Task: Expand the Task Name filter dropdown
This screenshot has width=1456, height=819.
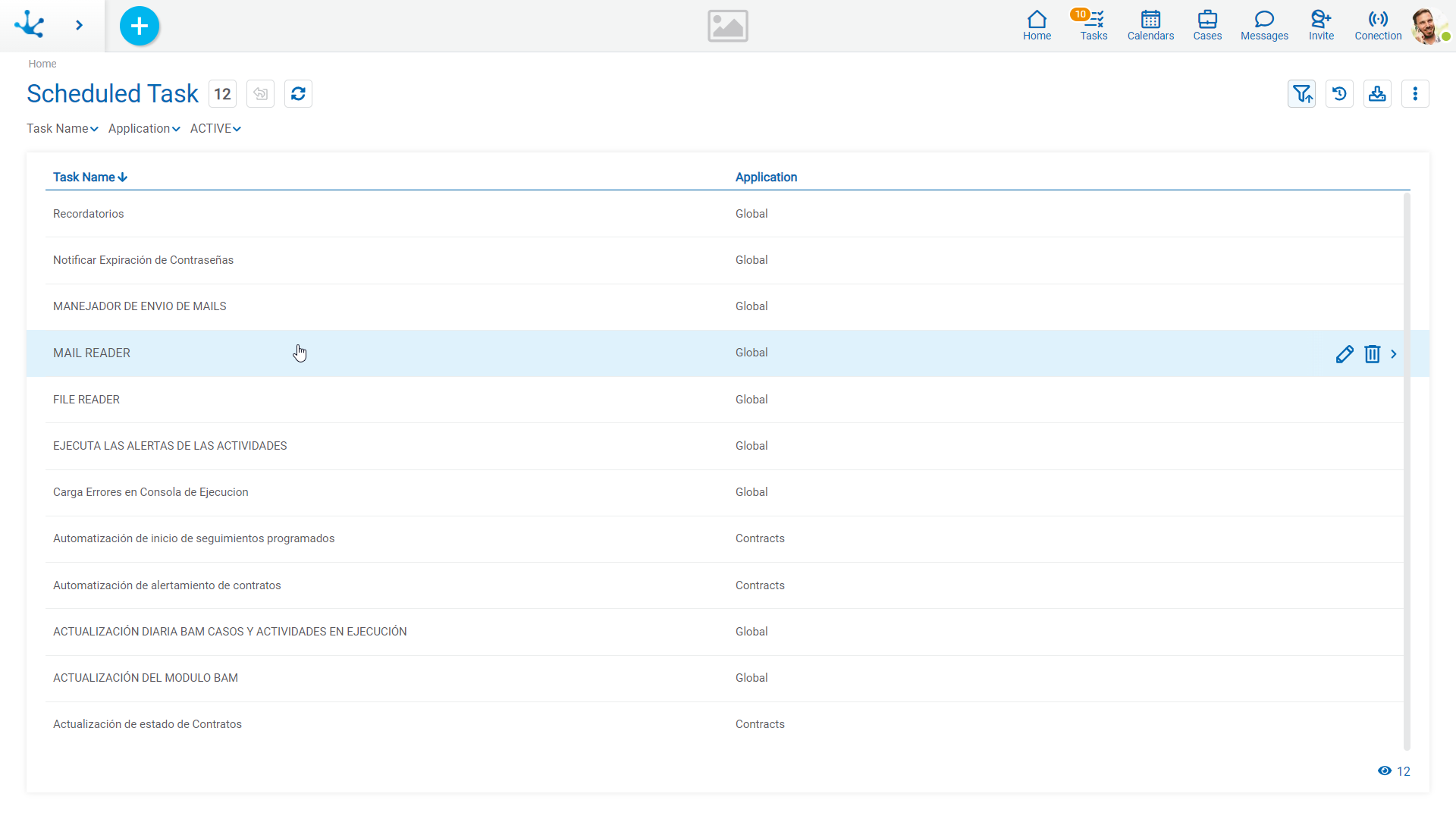Action: point(62,129)
